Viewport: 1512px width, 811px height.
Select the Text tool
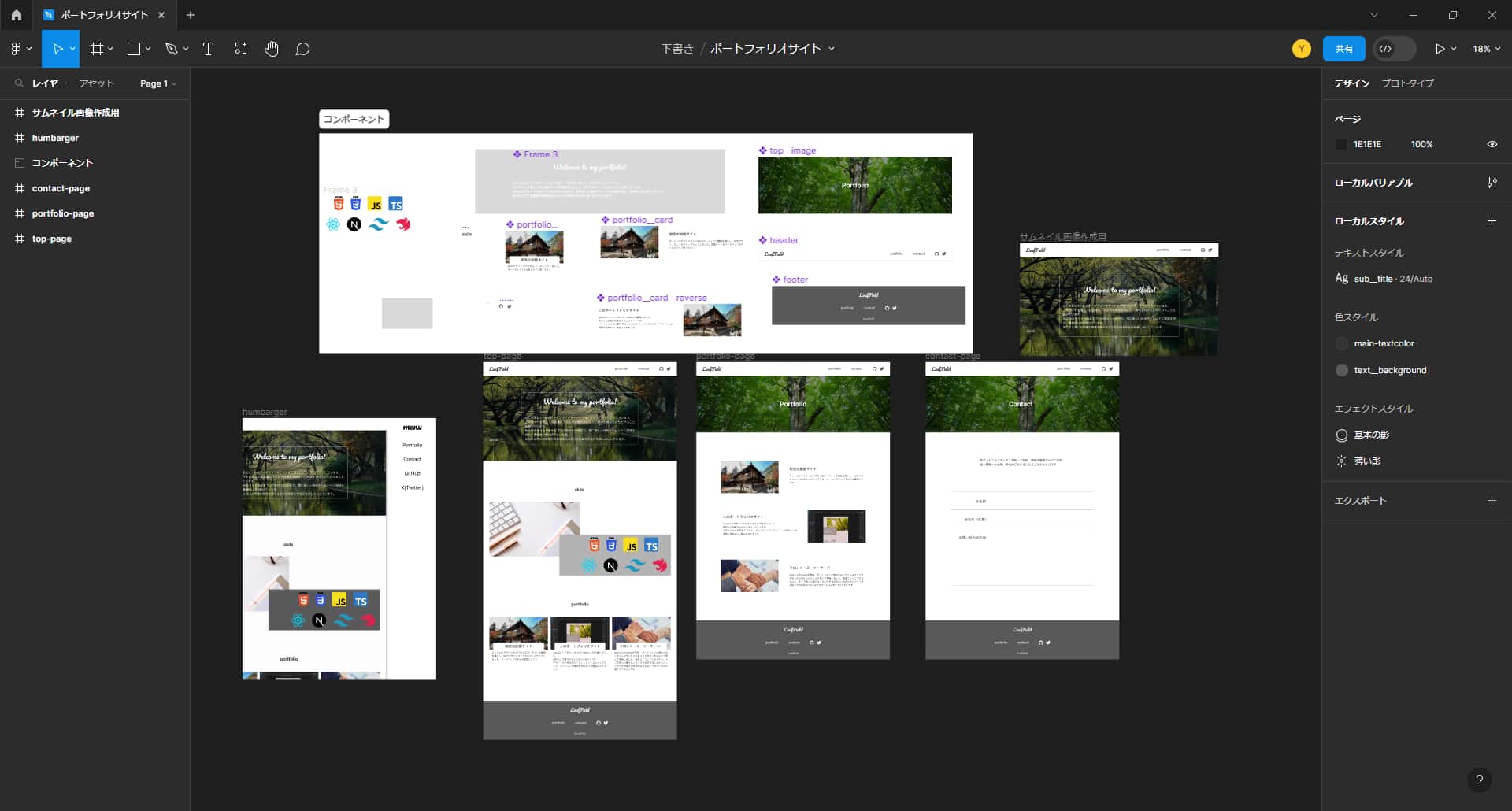(208, 48)
